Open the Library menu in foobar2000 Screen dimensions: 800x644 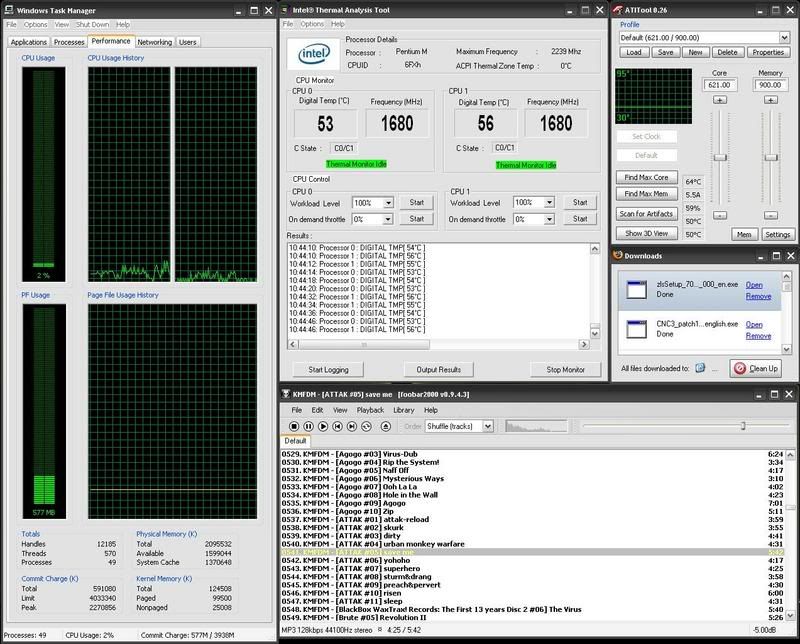tap(404, 410)
